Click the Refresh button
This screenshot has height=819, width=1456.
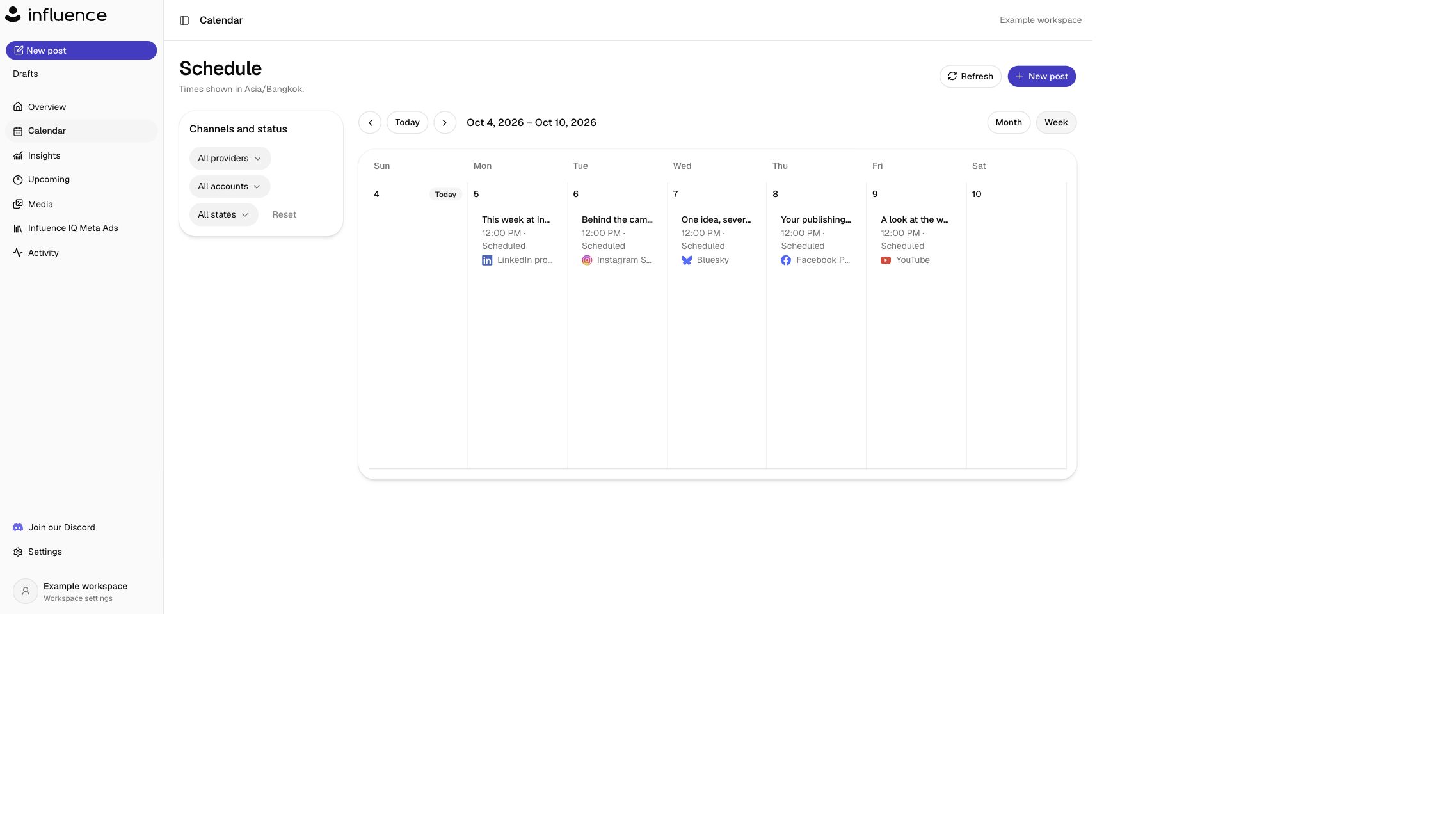point(970,76)
